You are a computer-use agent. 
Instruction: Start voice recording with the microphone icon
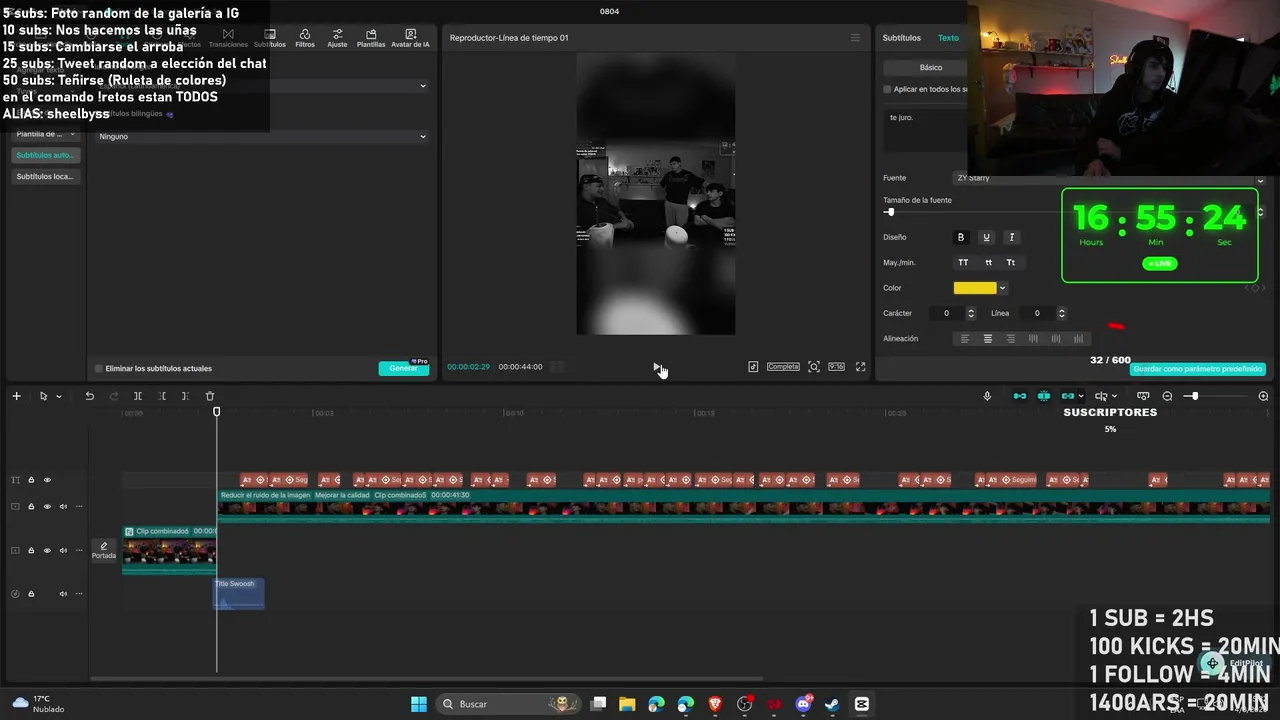tap(987, 396)
